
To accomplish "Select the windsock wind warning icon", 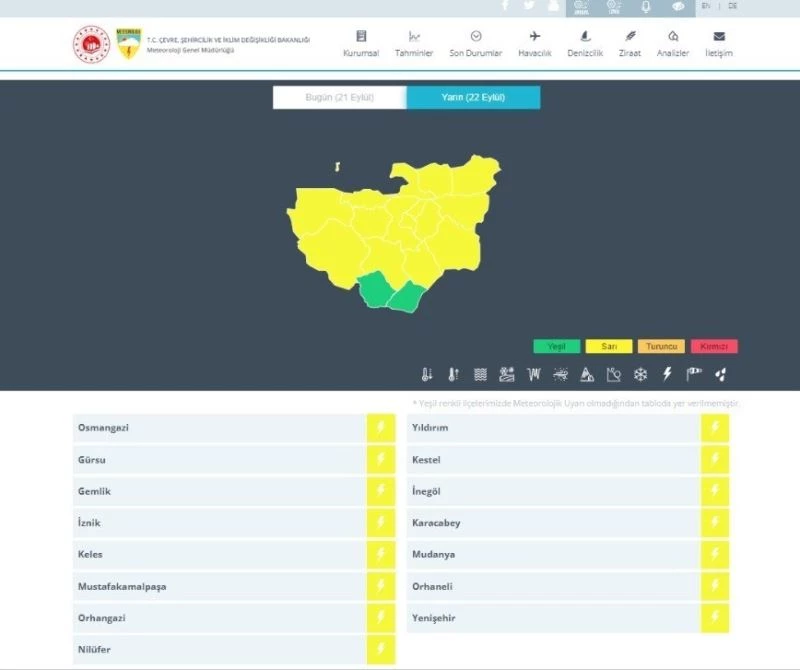I will coord(694,375).
